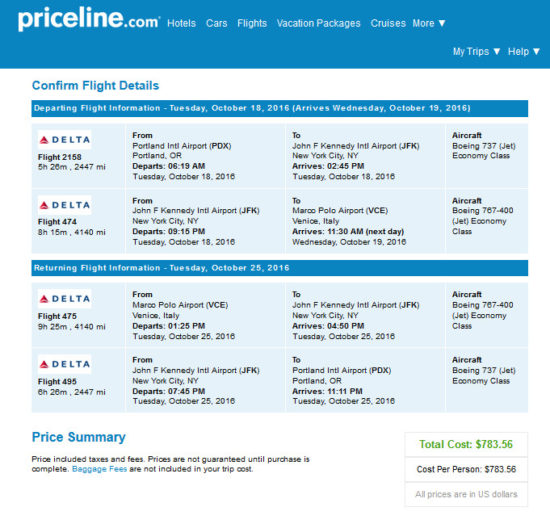The height and width of the screenshot is (524, 550).
Task: Select Flights in the top navigation
Action: 252,23
